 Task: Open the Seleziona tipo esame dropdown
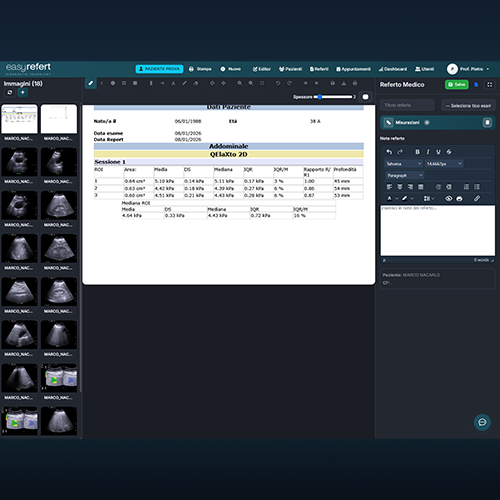click(468, 106)
